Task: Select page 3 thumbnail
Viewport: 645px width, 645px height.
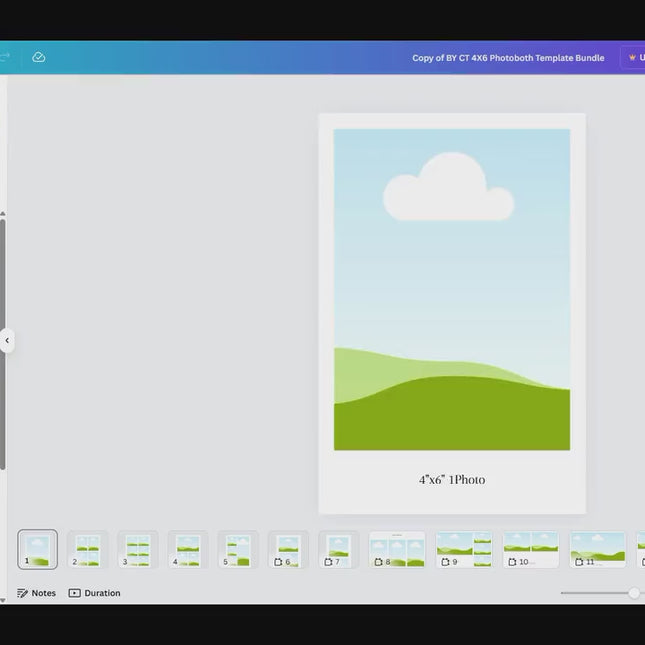Action: pos(138,549)
